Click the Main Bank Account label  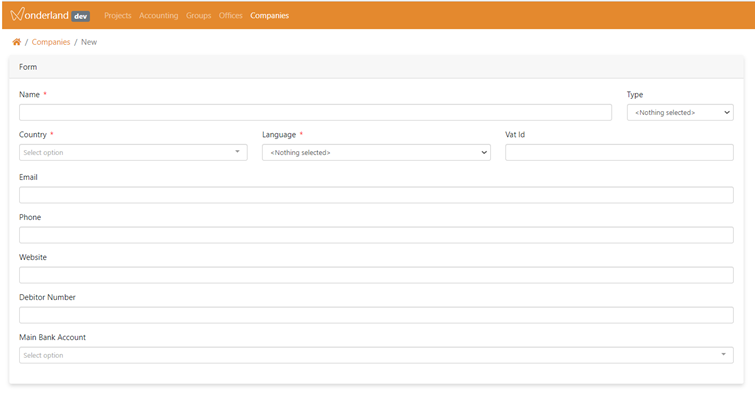point(52,337)
